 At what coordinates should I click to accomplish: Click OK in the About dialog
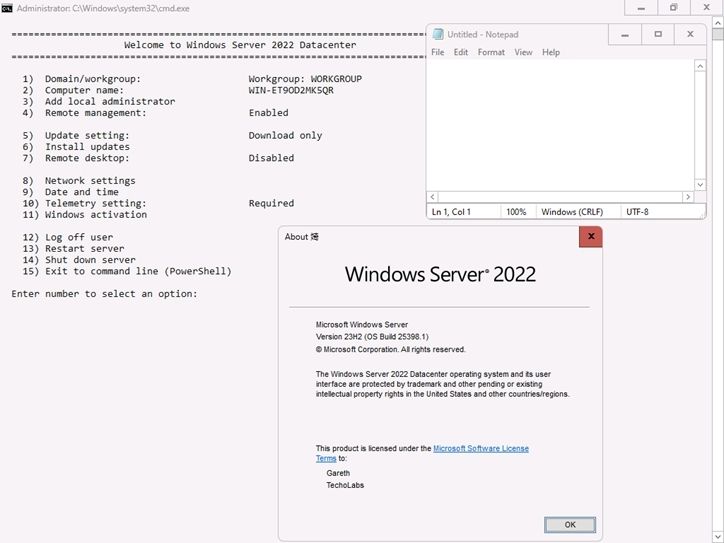tap(570, 525)
